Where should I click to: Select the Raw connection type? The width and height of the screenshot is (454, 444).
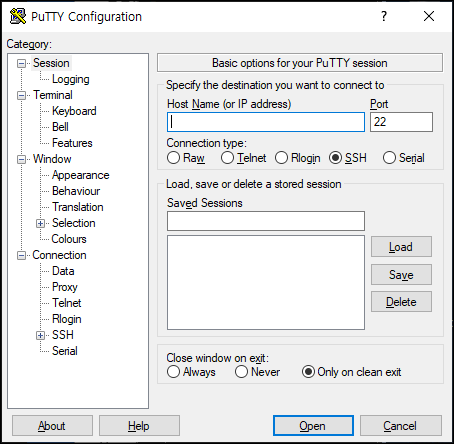(173, 158)
